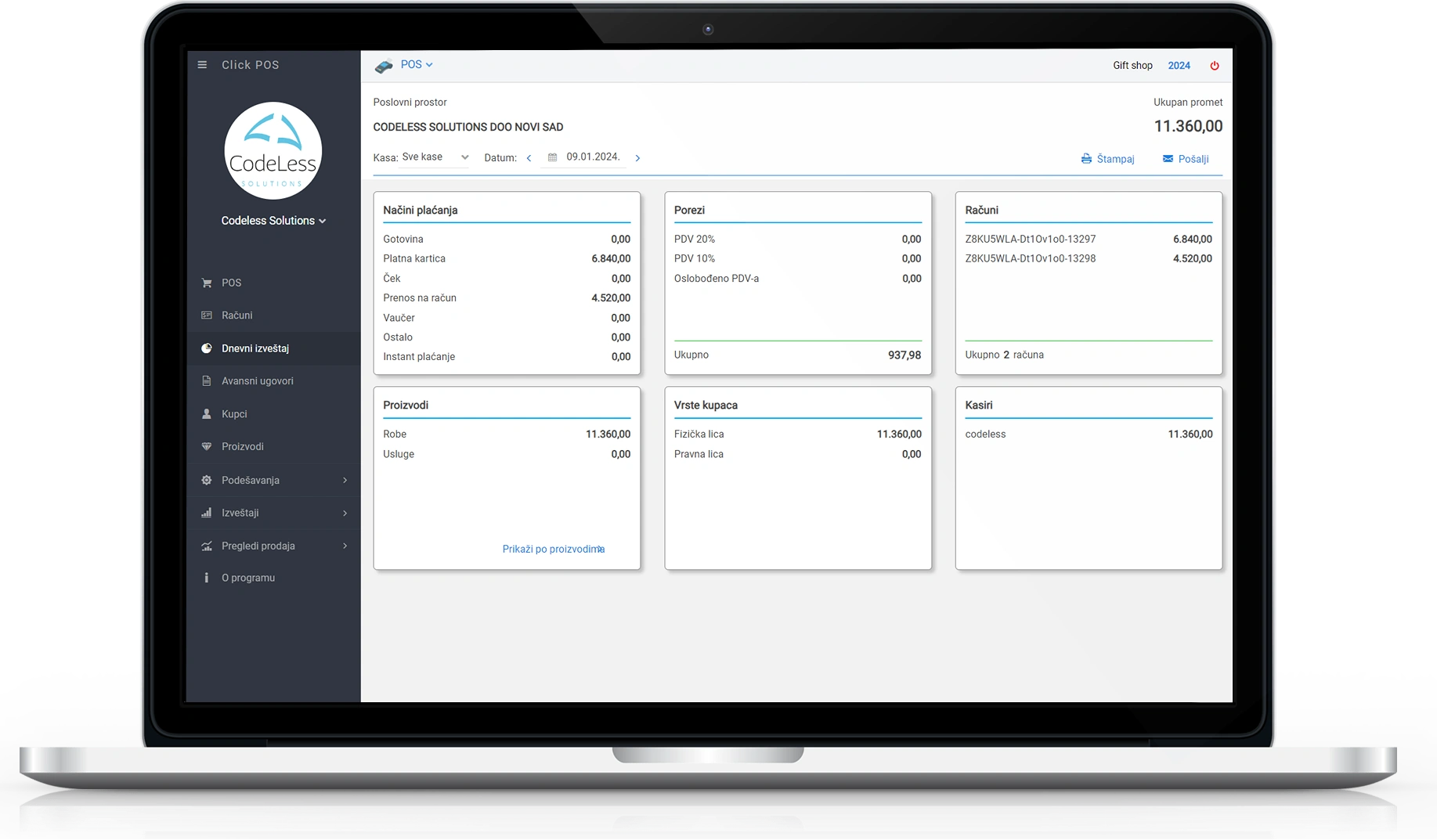Click the red power logout icon
This screenshot has width=1437, height=840.
click(1215, 66)
